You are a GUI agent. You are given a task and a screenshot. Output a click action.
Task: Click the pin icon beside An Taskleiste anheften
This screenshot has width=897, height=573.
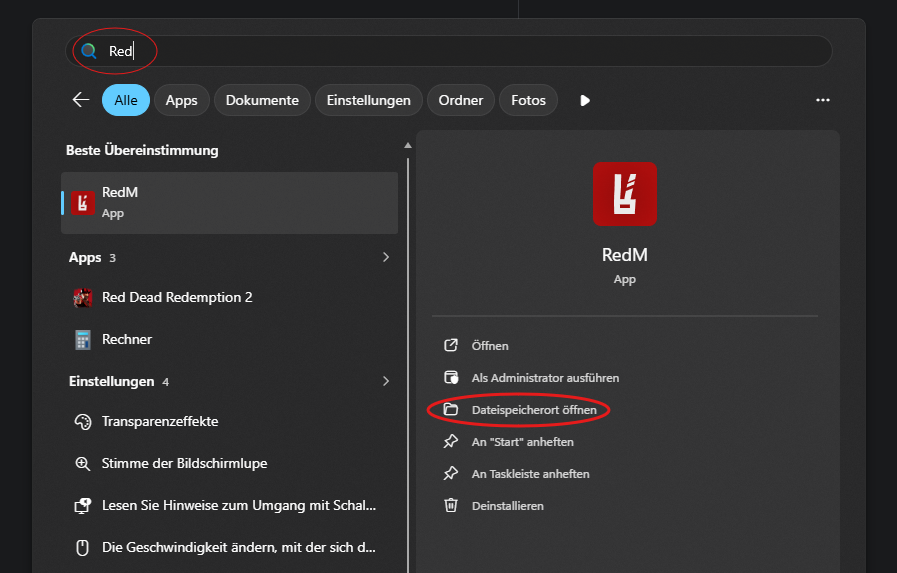tap(451, 473)
